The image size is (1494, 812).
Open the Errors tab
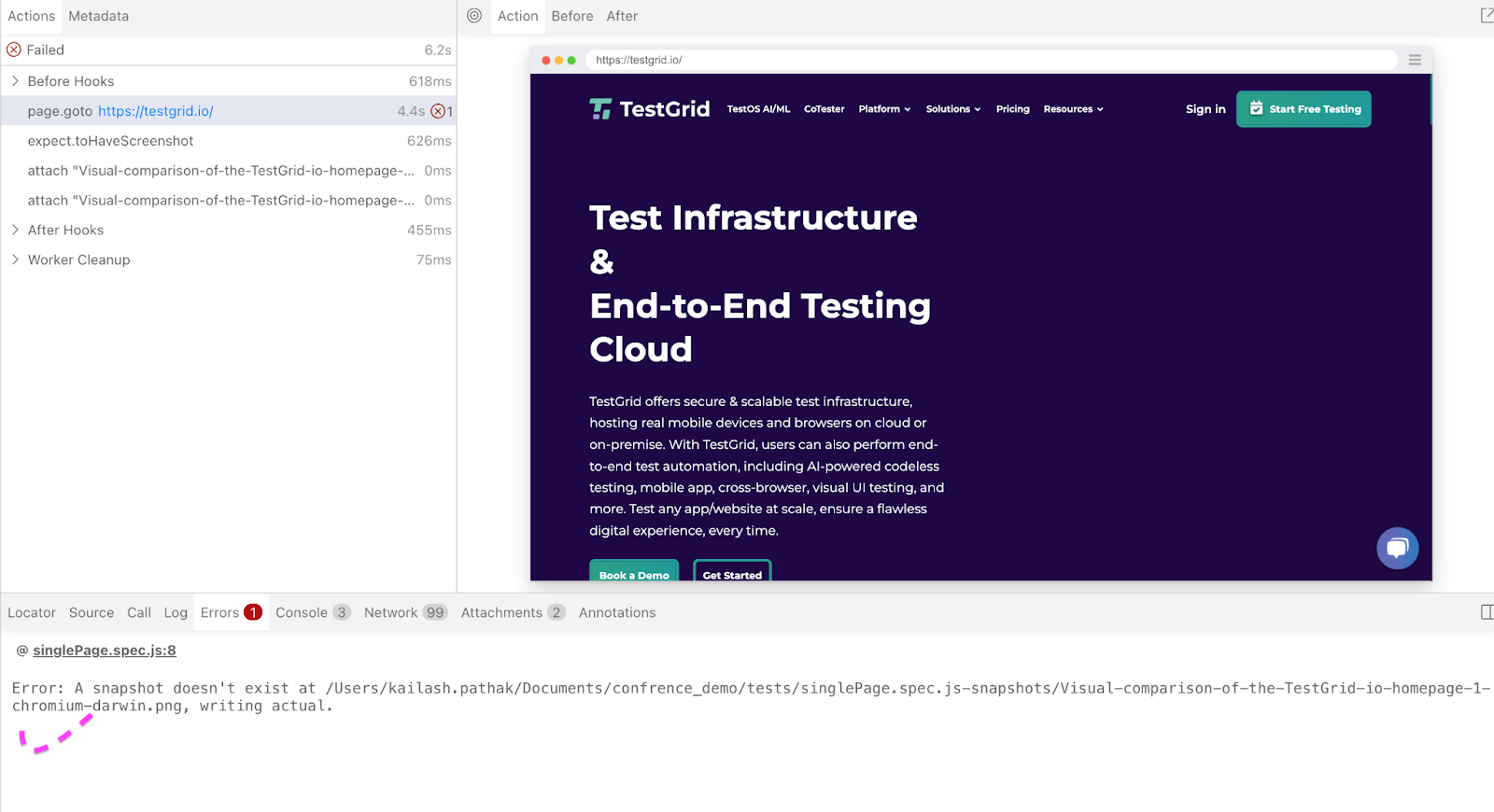231,612
